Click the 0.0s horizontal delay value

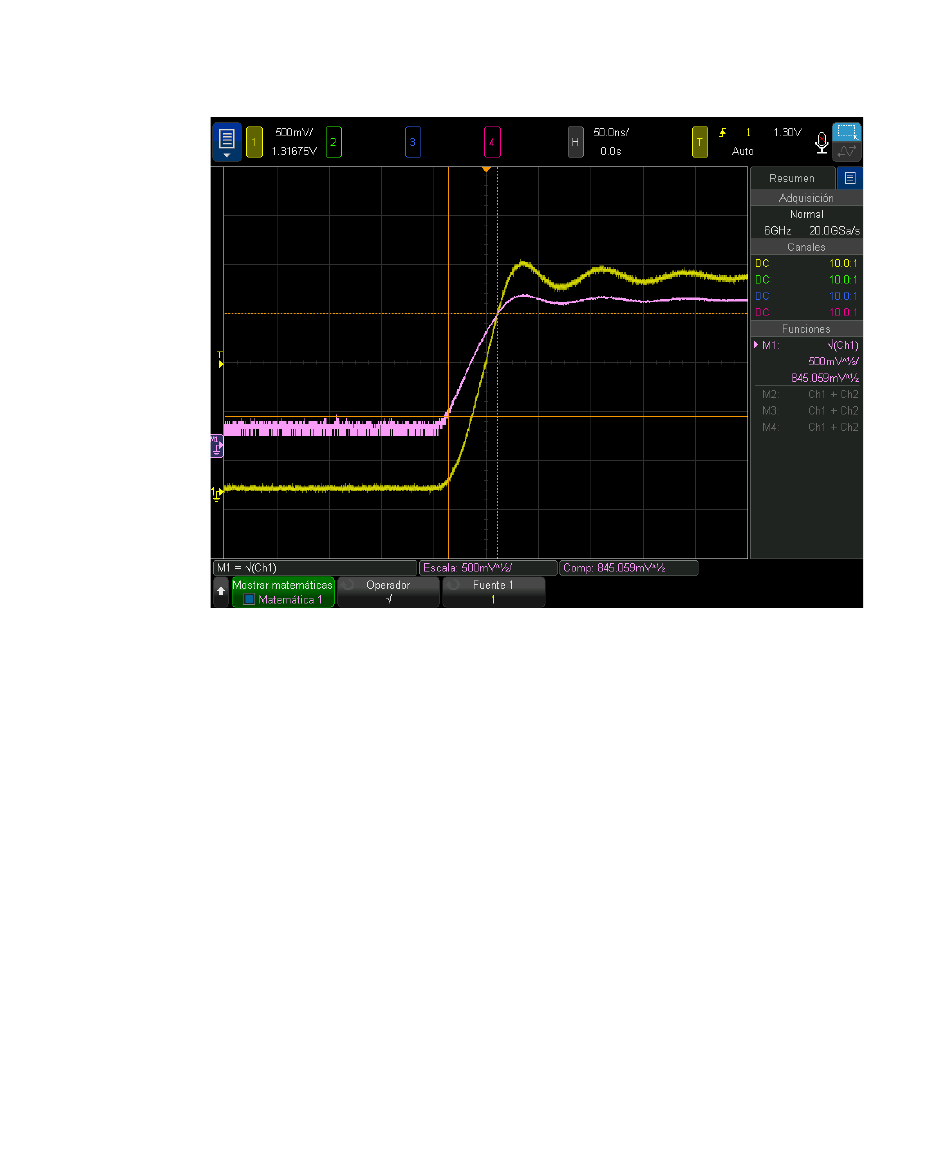pos(611,151)
